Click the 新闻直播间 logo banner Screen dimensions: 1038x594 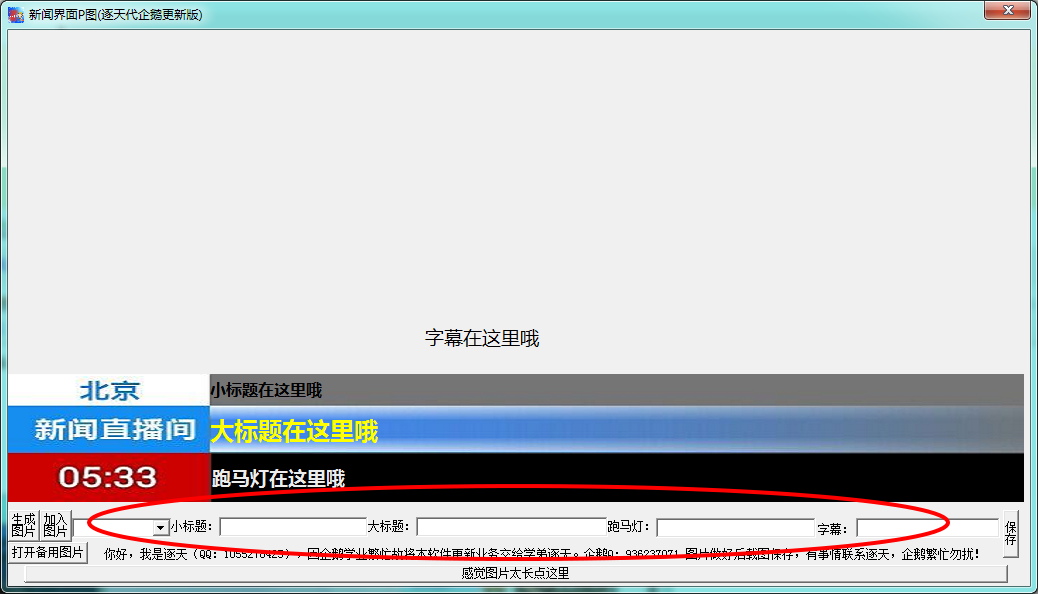109,430
